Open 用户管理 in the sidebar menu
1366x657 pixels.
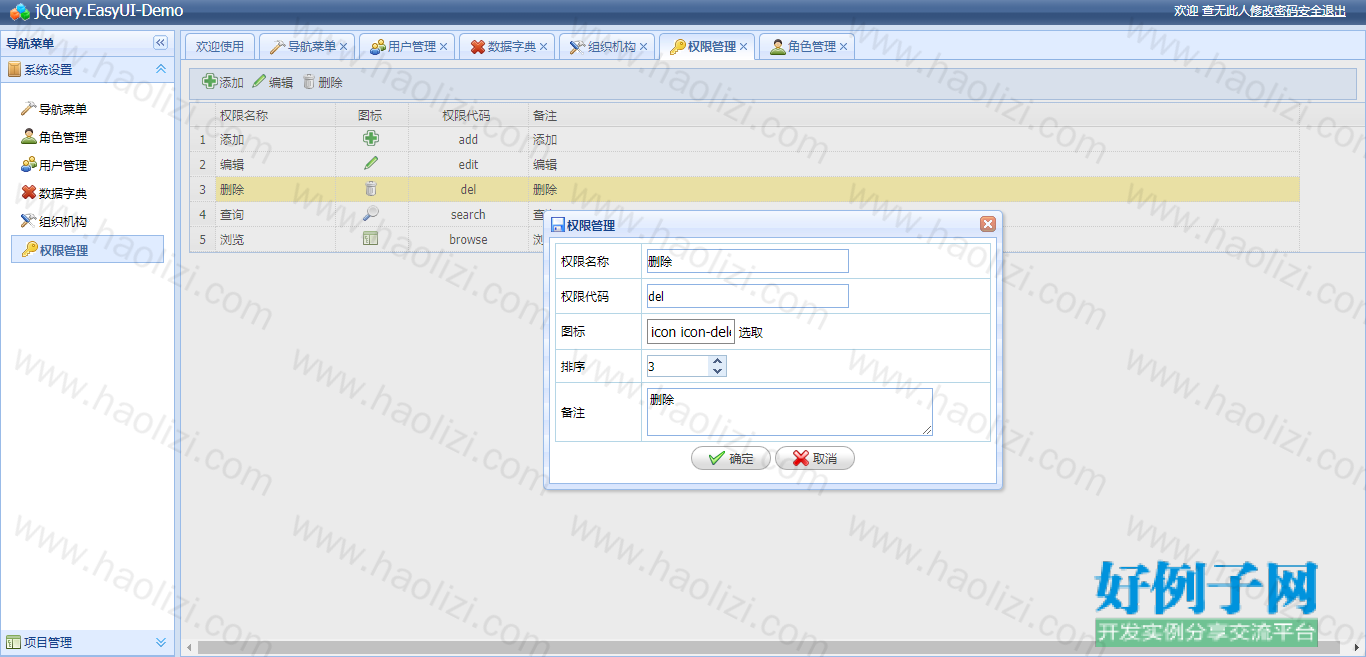click(x=63, y=165)
